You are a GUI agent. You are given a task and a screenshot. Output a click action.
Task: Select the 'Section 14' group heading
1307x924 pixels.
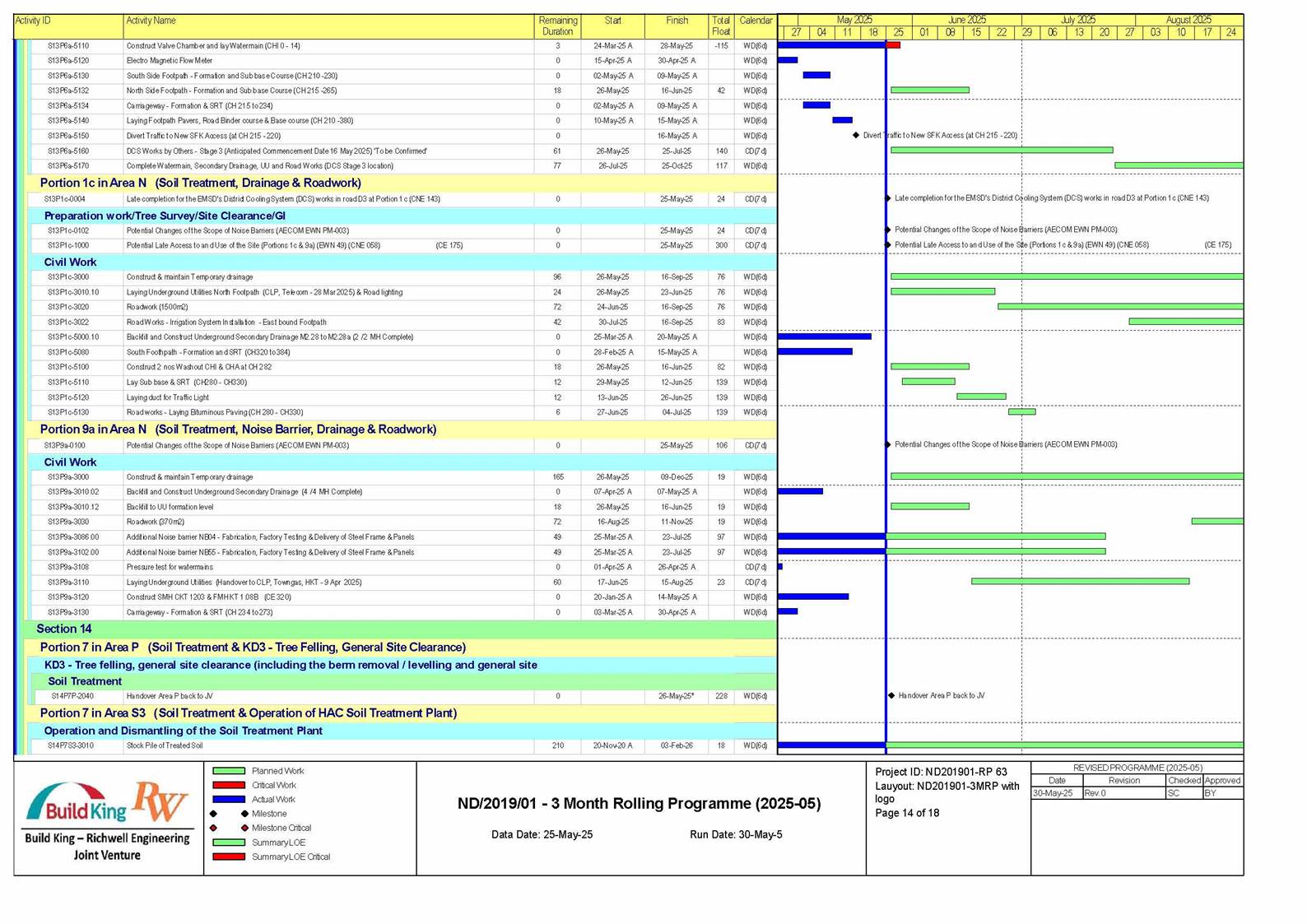click(x=64, y=629)
